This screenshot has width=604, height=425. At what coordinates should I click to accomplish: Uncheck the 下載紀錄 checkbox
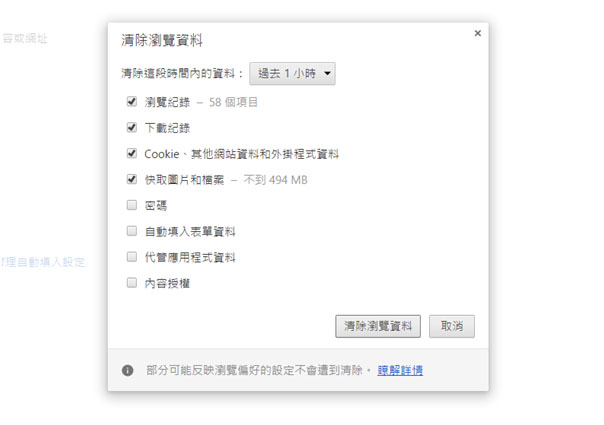[x=132, y=128]
